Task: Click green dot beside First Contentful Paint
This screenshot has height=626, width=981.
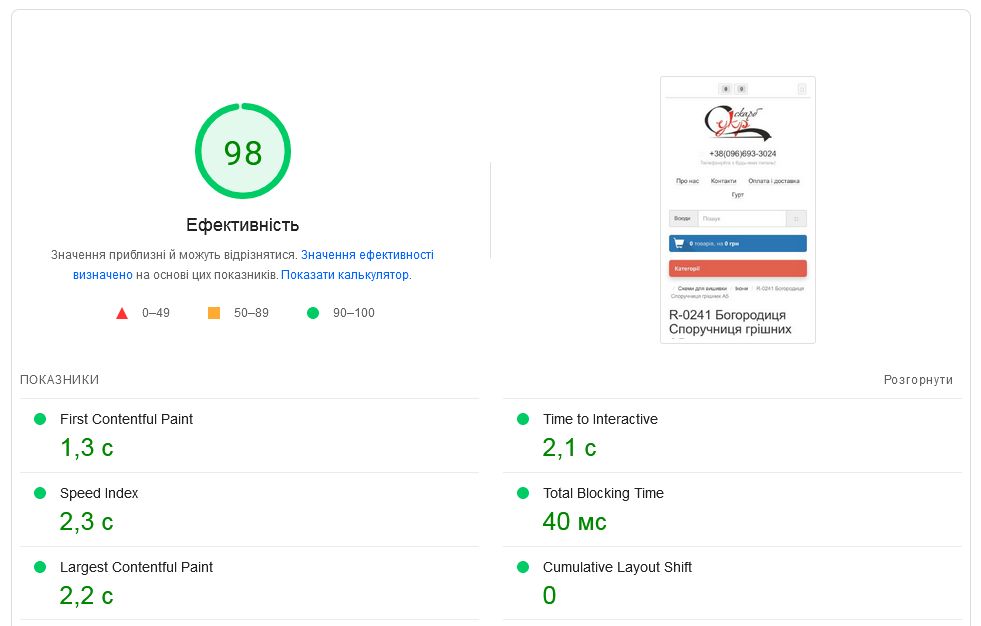Action: click(40, 419)
